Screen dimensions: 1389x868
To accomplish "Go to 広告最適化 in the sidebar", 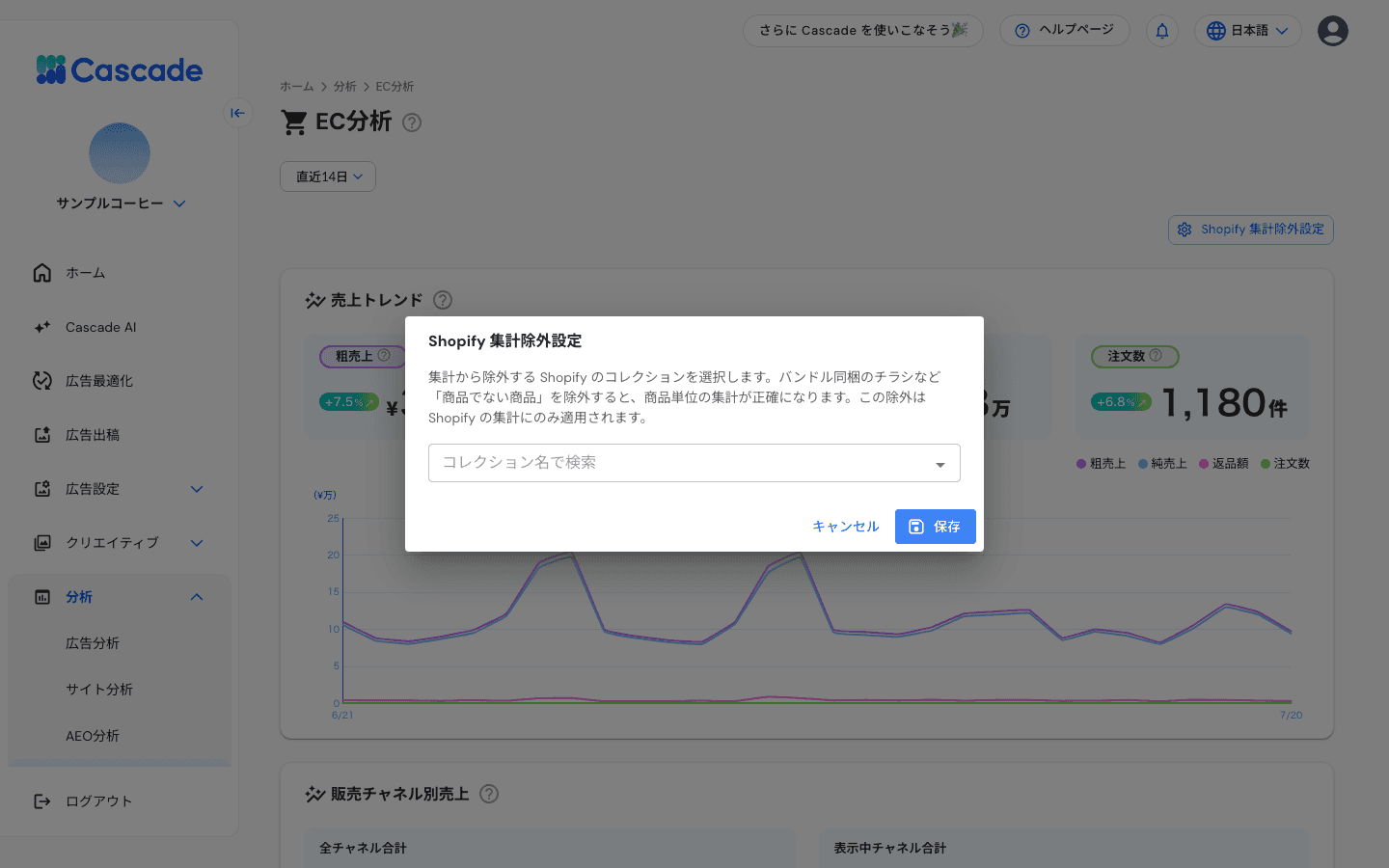I will click(120, 381).
